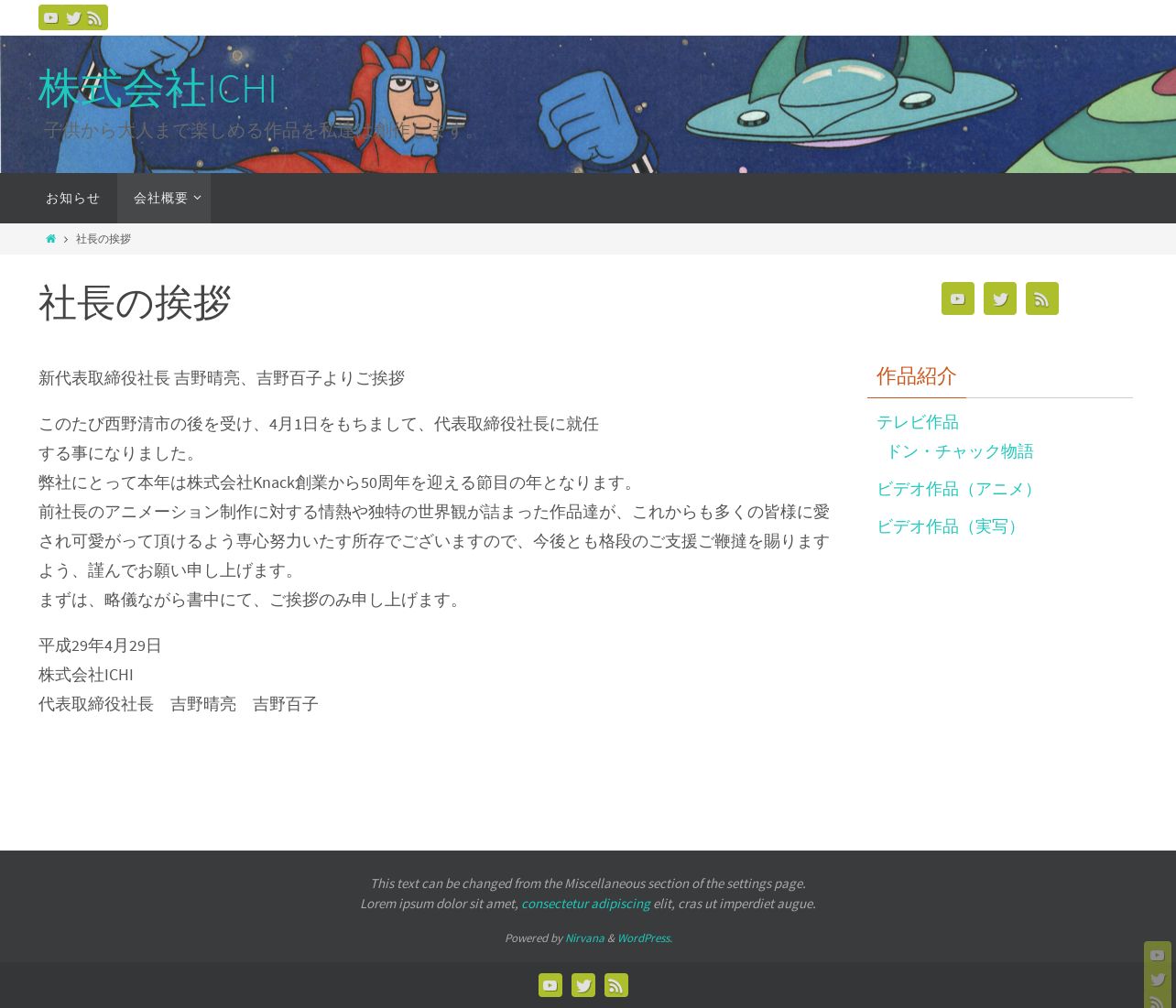
Task: Click the 株式会社ICHI site title
Action: [x=157, y=89]
